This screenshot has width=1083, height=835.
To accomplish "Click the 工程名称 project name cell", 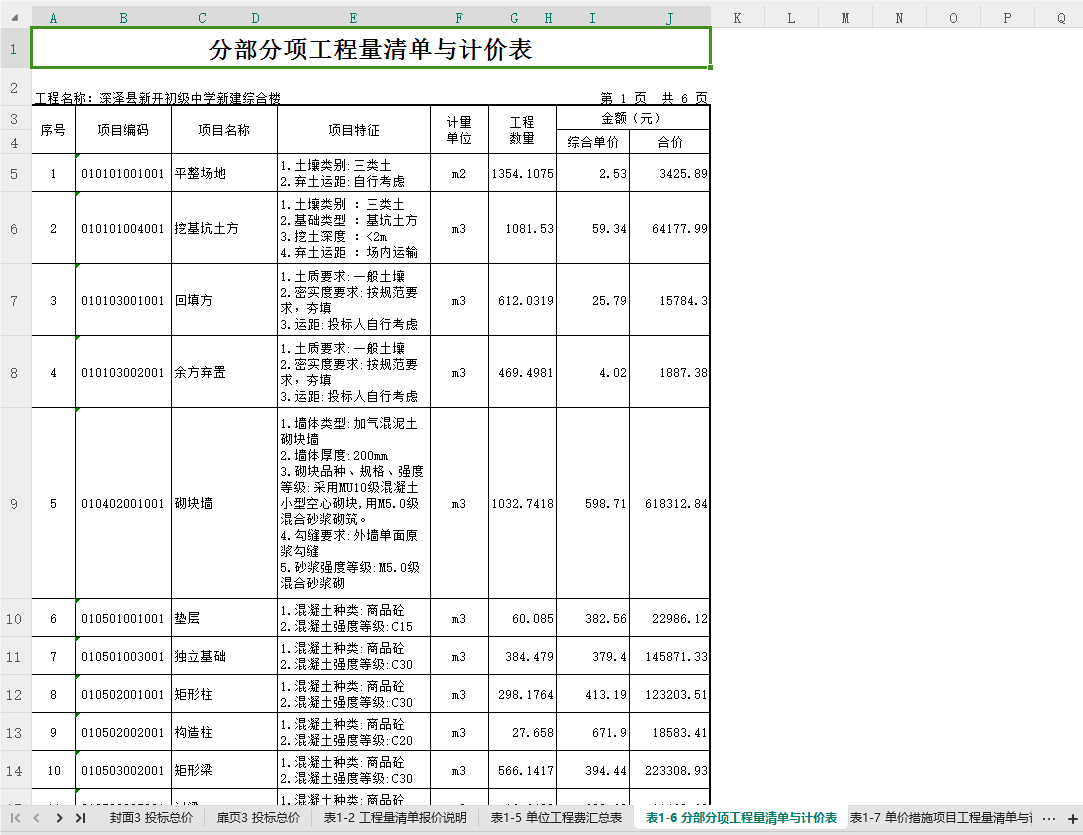I will click(x=158, y=98).
